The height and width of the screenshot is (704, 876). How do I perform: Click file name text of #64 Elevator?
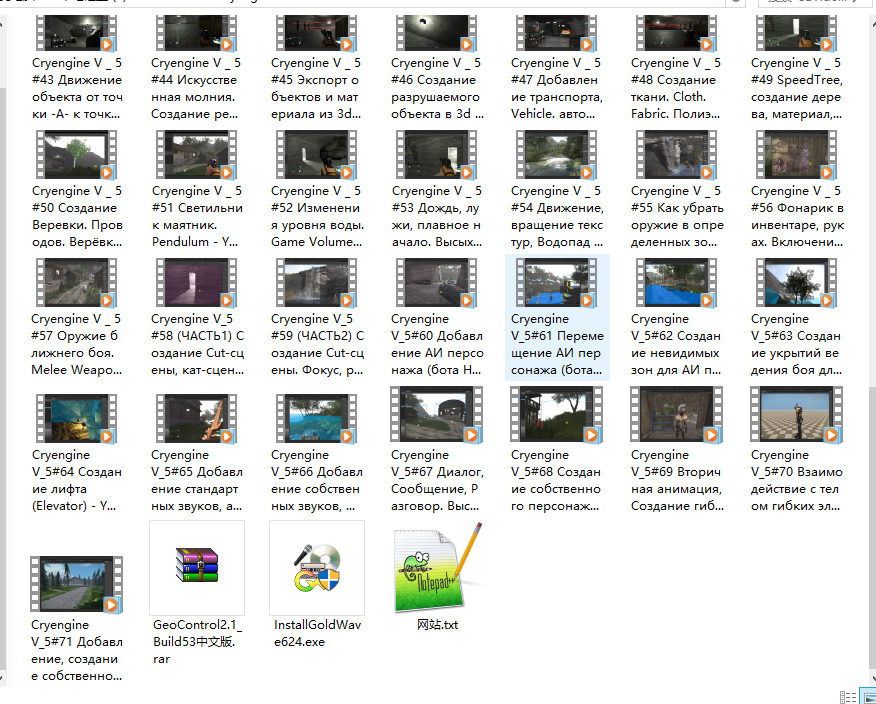(77, 481)
